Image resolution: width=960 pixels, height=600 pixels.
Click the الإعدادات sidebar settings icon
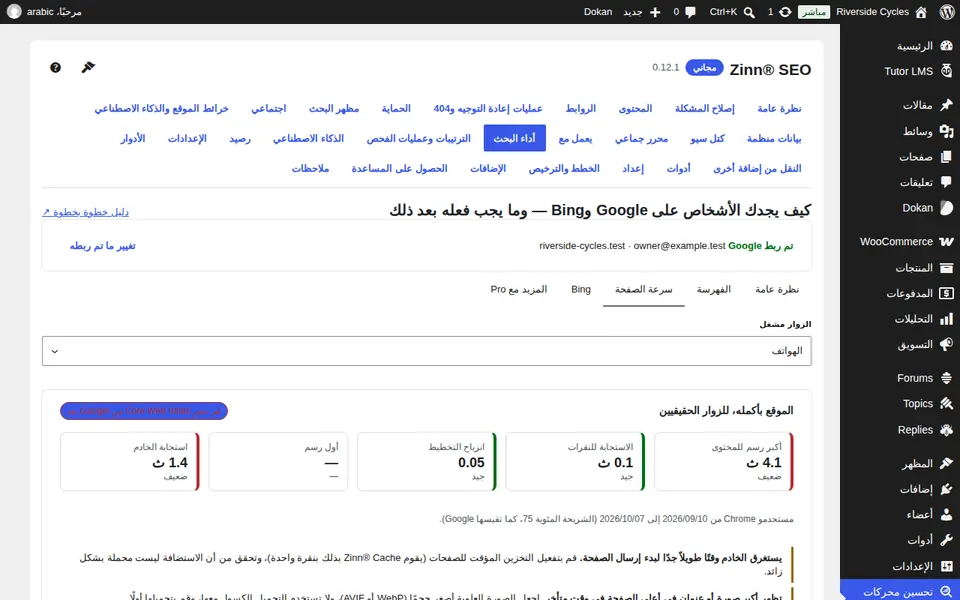(947, 566)
